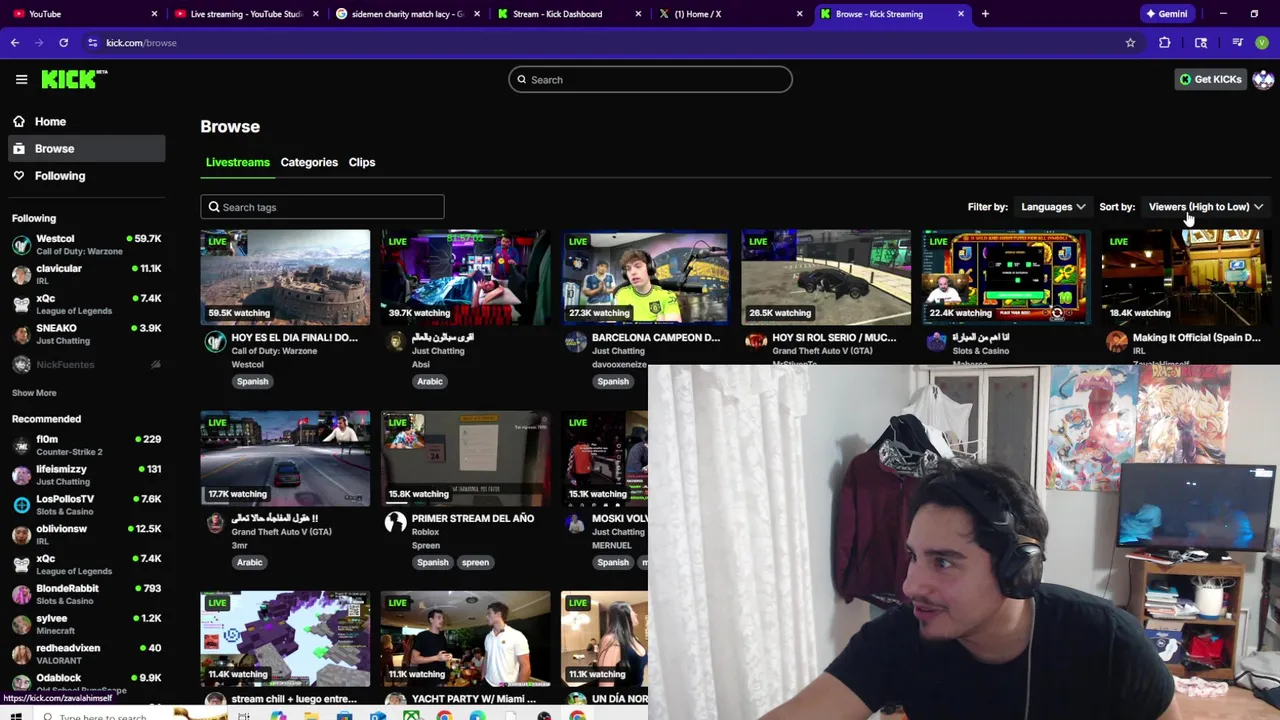
Task: Click the Get KICKs button
Action: 1210,80
